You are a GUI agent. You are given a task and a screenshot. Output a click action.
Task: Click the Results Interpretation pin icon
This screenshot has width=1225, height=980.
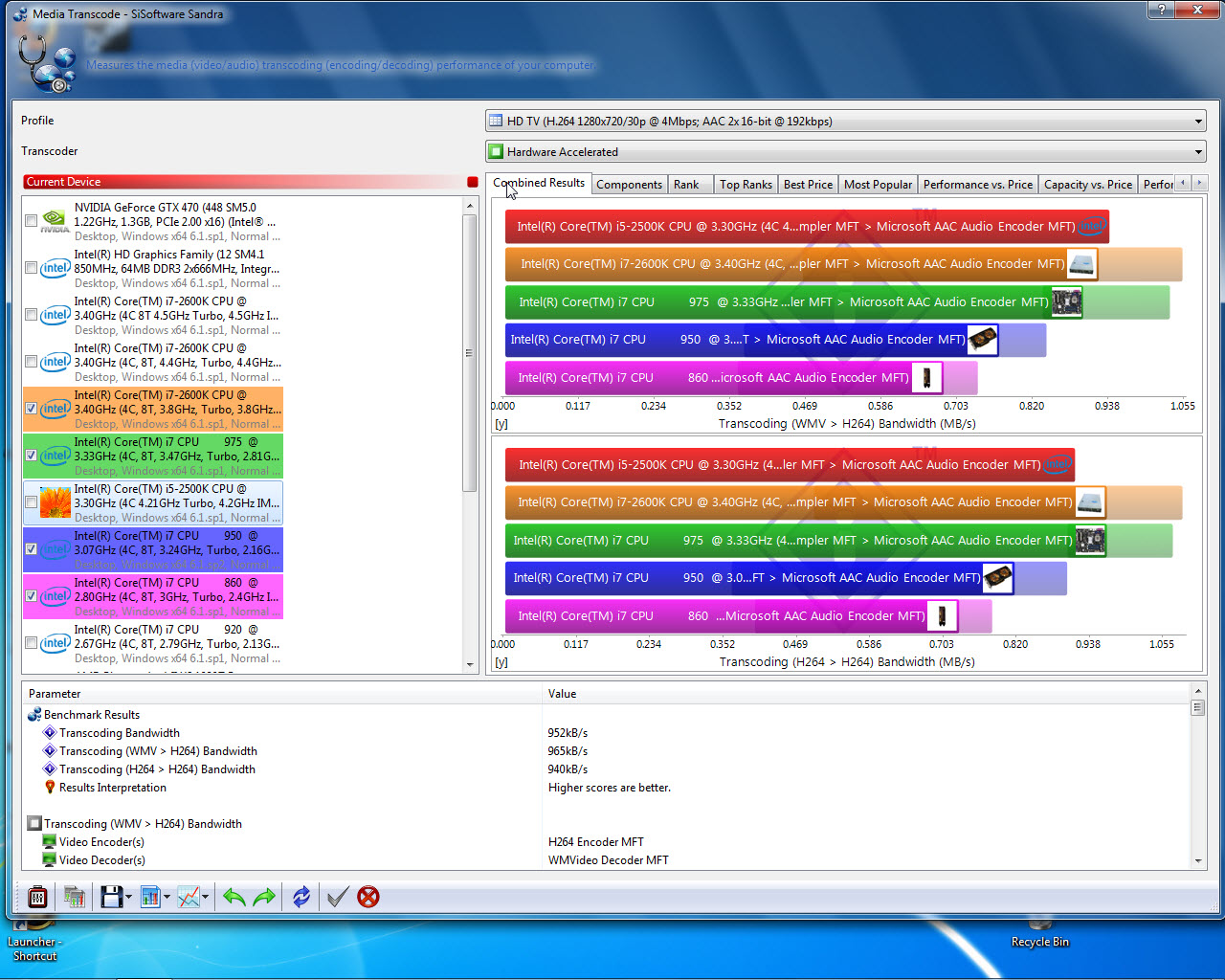(x=50, y=788)
